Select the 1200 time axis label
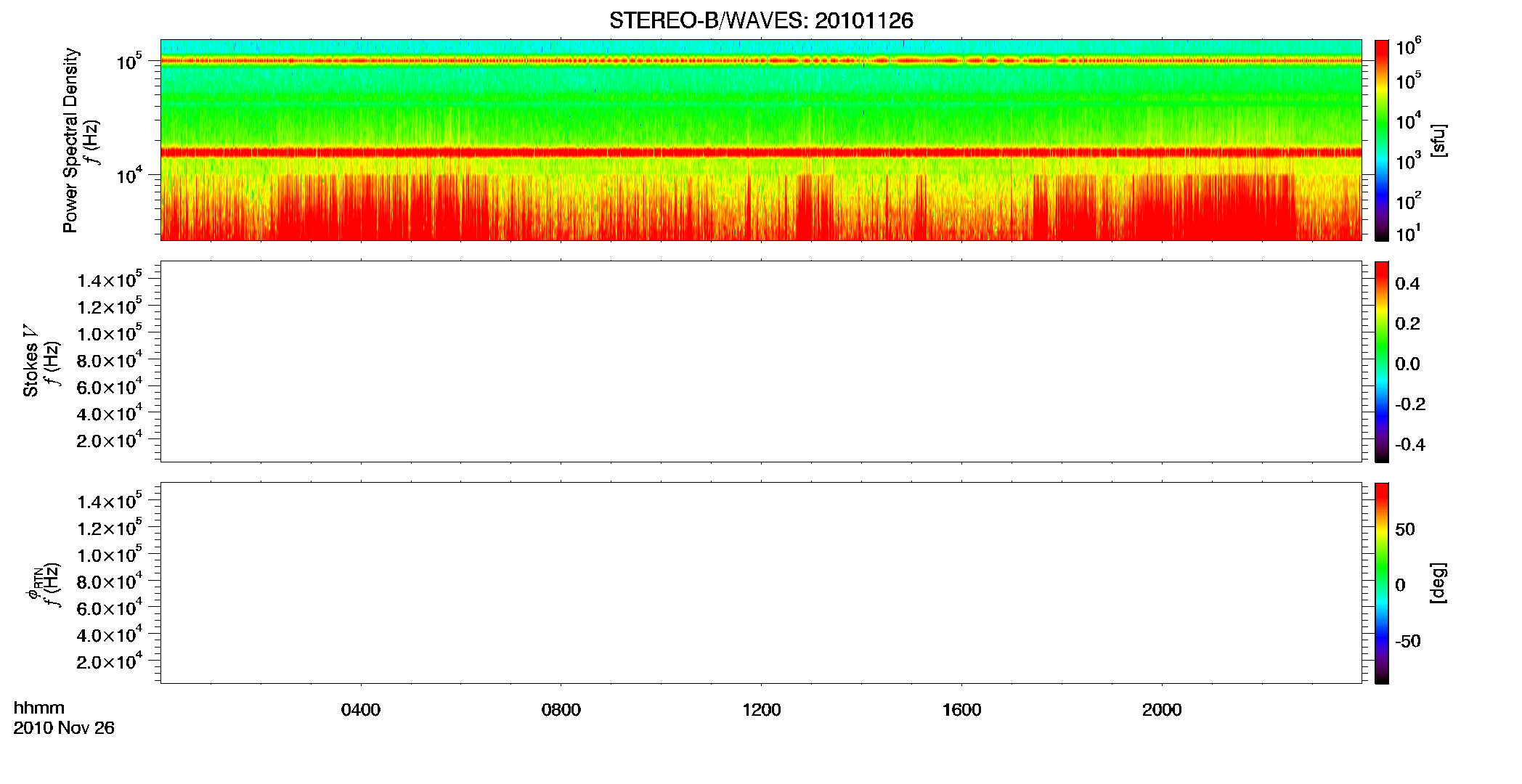The height and width of the screenshot is (784, 1522). (762, 710)
